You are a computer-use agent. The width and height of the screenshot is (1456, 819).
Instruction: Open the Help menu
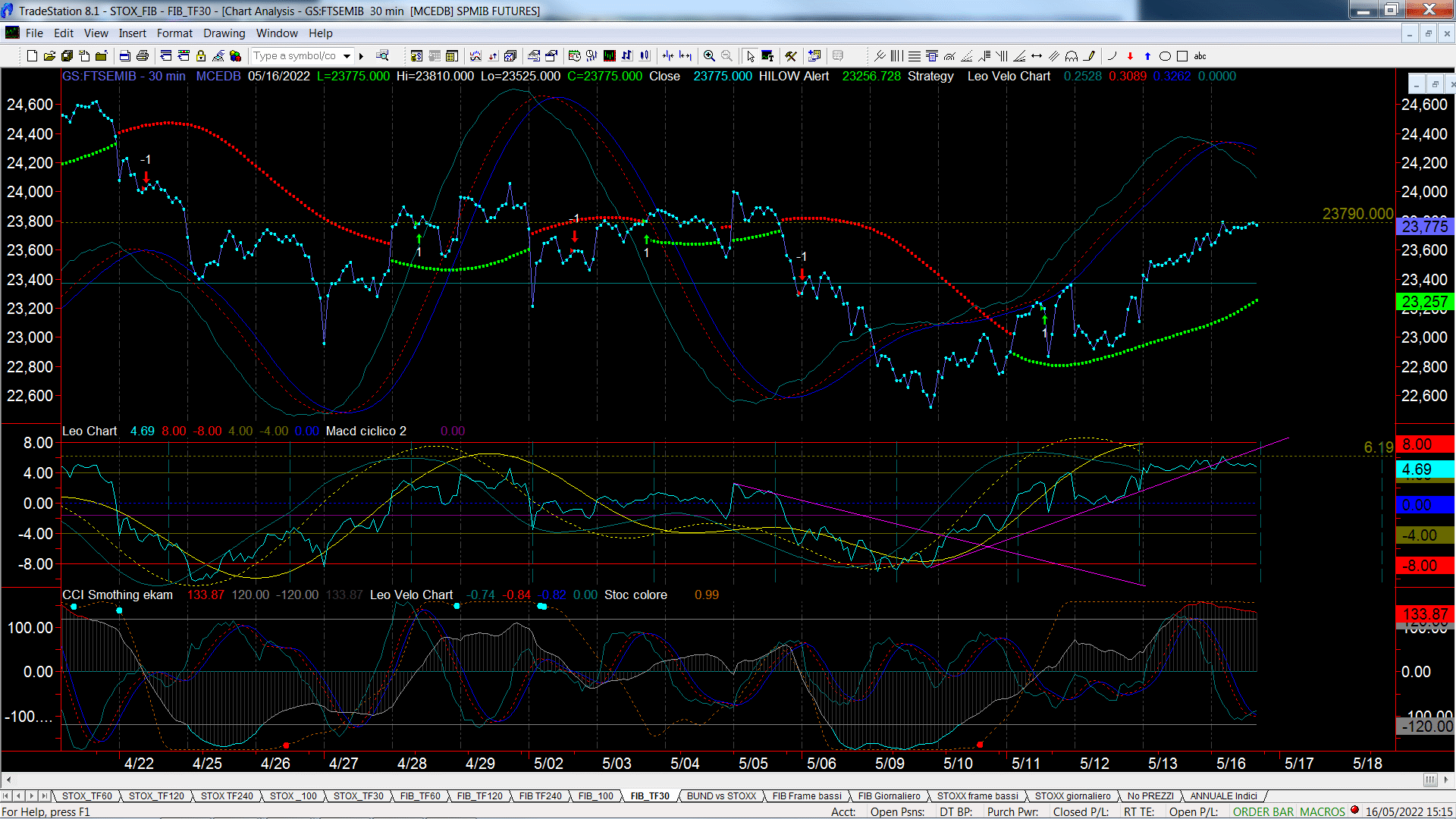(320, 33)
